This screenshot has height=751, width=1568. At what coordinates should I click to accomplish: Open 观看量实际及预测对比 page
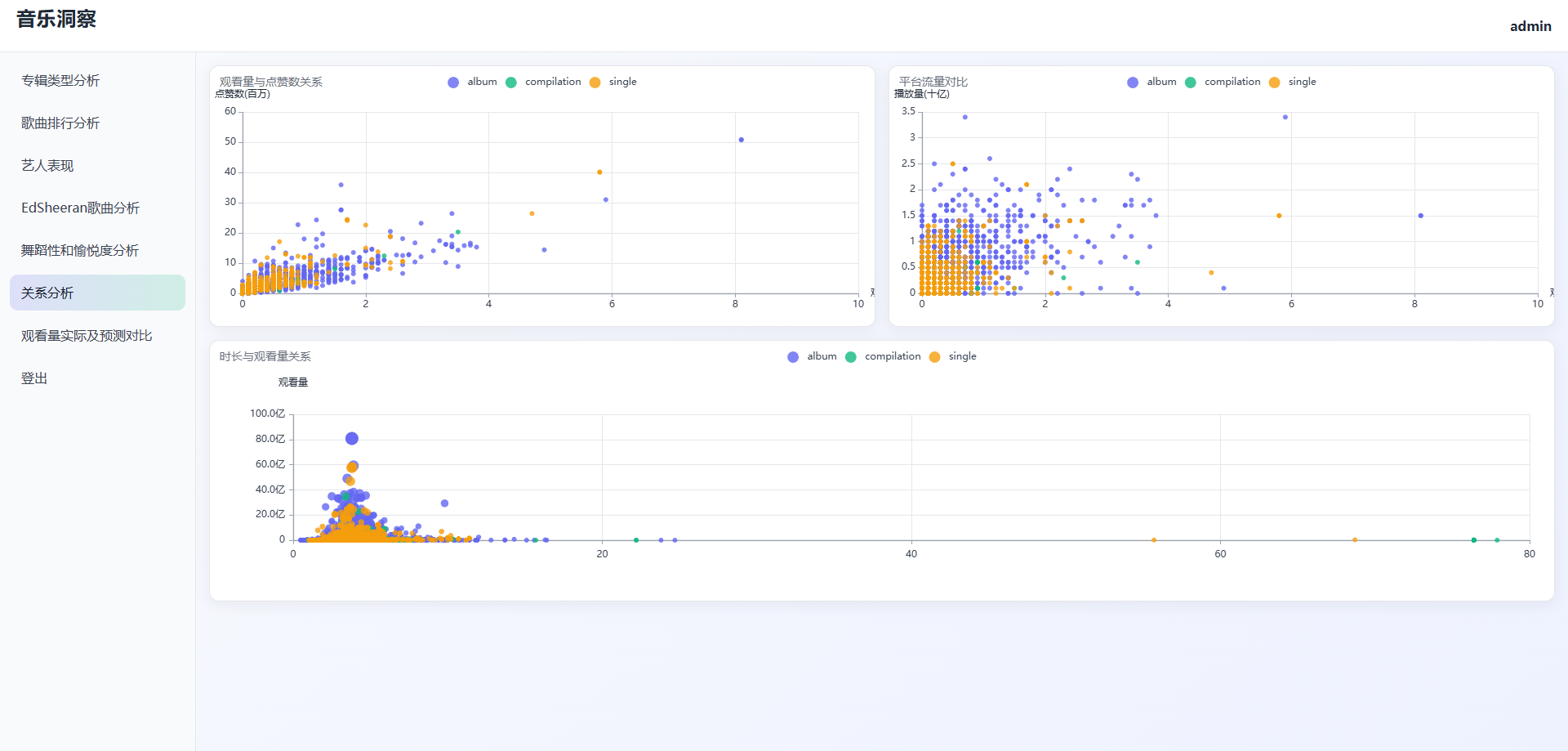tap(87, 335)
